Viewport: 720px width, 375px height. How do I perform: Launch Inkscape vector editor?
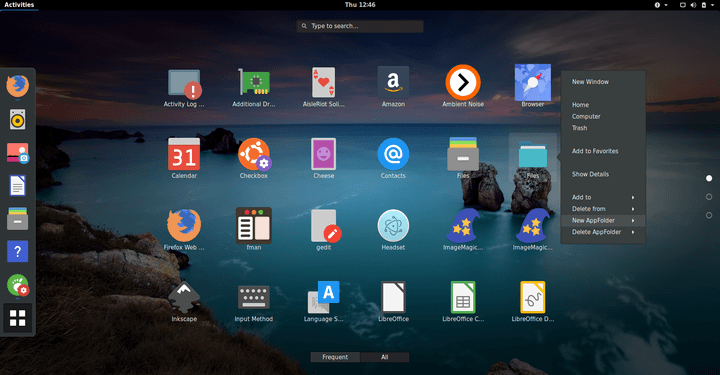point(184,297)
